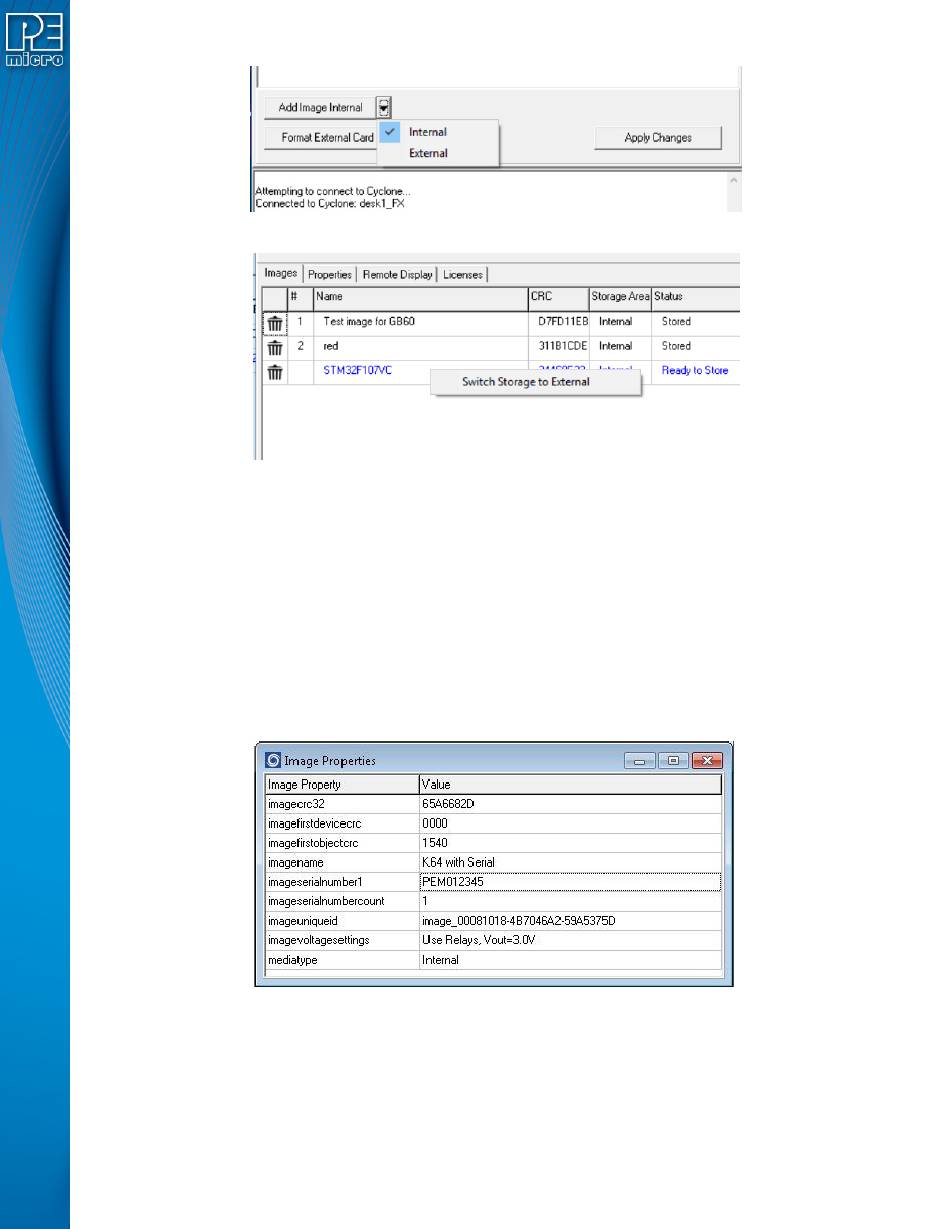Maximize the Image Properties window

click(672, 761)
